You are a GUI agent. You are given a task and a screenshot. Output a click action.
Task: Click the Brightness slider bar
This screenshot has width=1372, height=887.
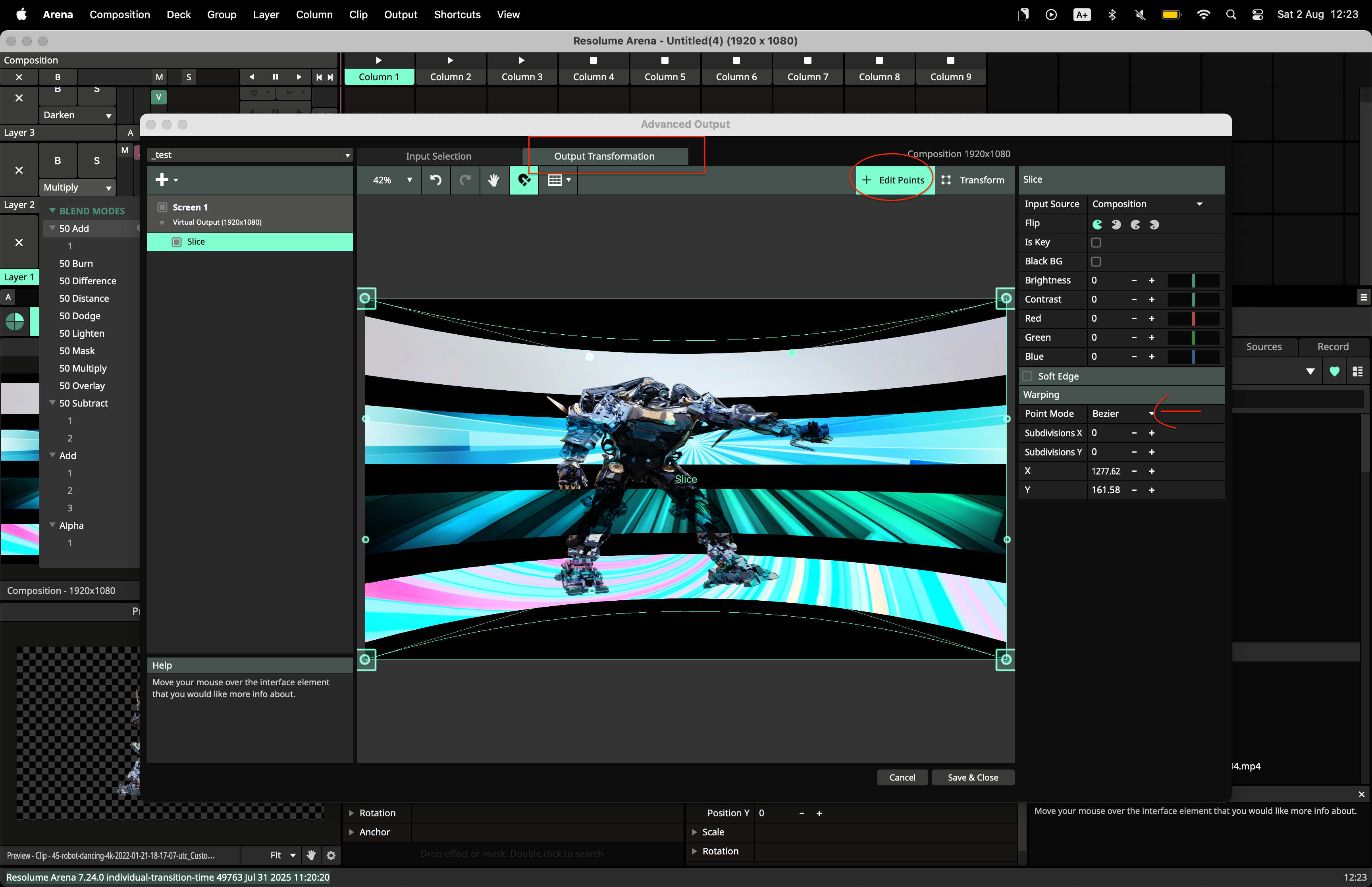[1193, 280]
